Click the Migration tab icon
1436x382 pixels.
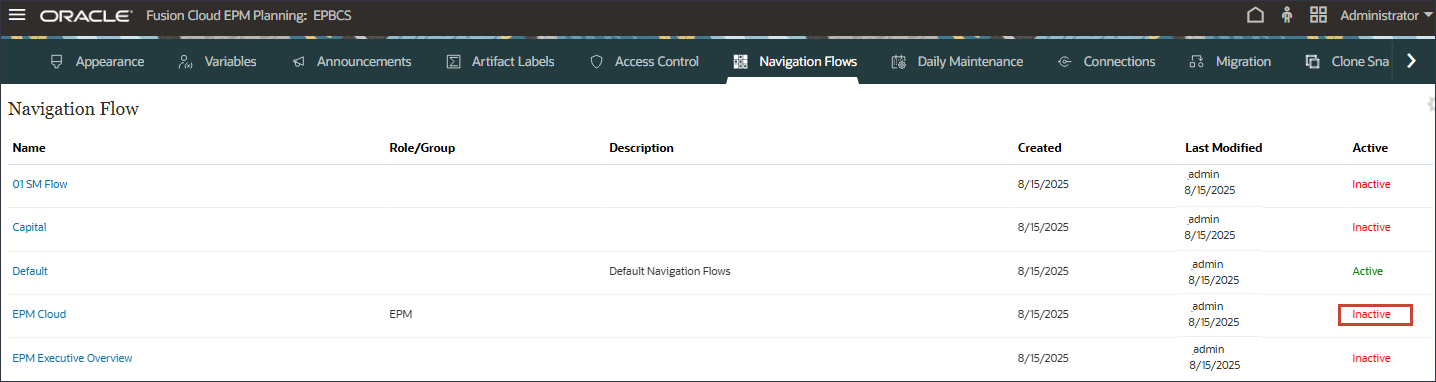coord(1196,61)
